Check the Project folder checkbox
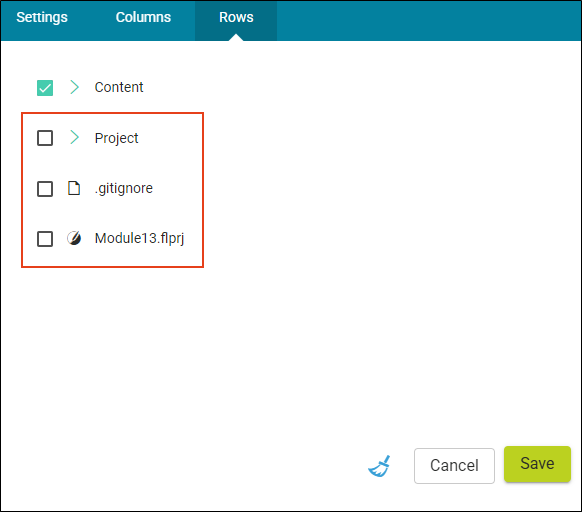 [x=45, y=138]
